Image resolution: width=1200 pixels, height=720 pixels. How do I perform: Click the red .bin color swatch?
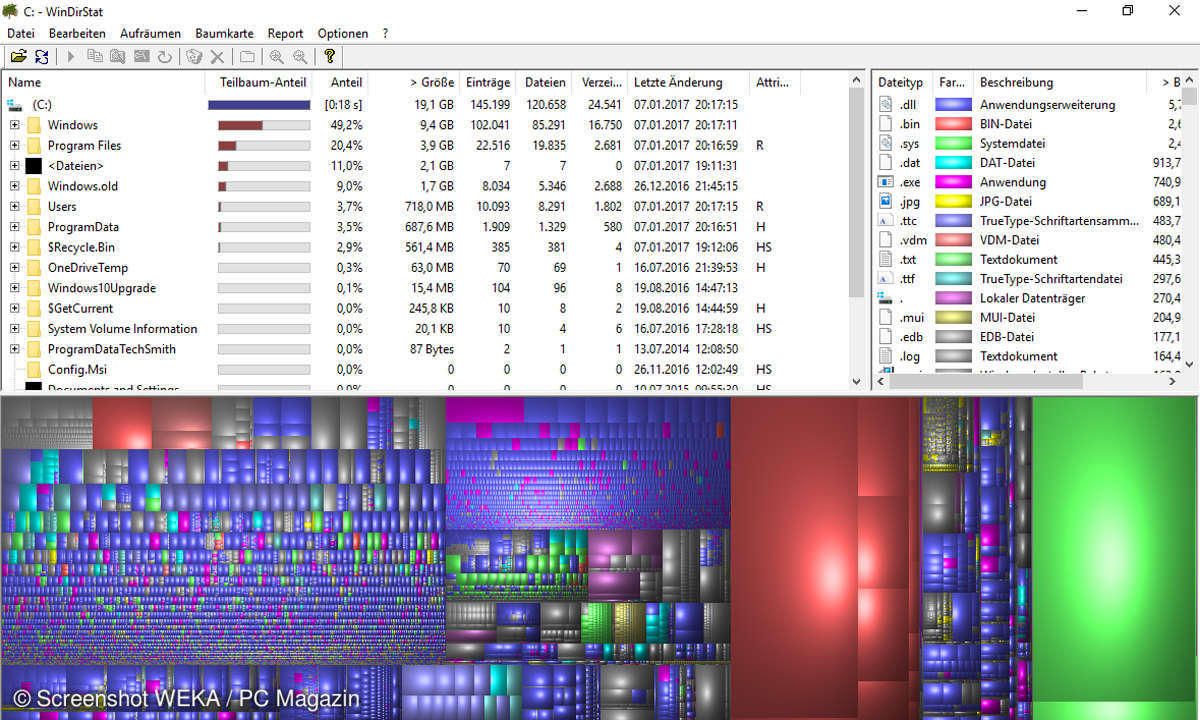(x=953, y=124)
